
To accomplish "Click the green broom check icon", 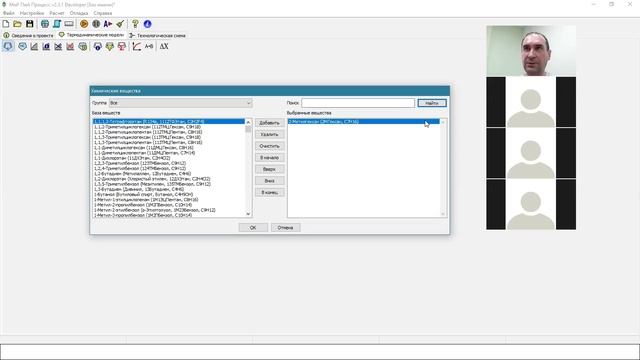I will 120,24.
